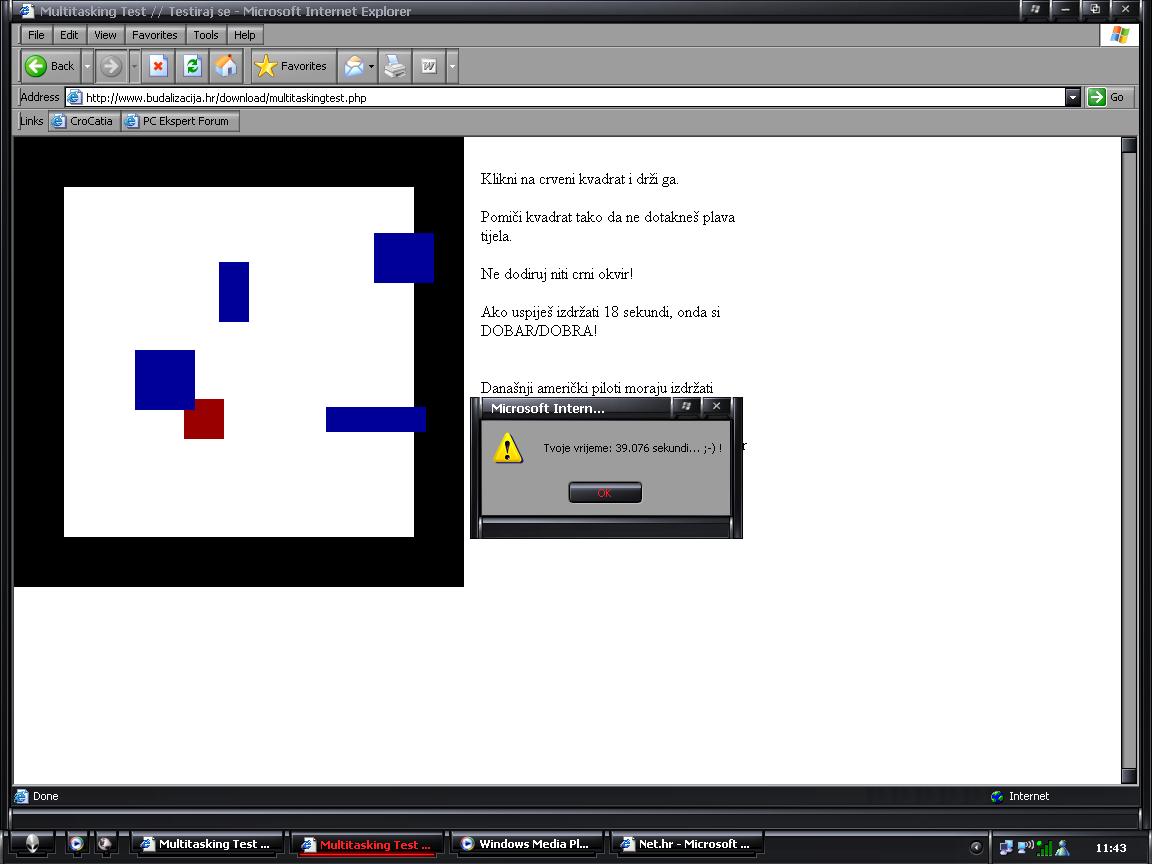Click OK in the time result dialog

(604, 492)
